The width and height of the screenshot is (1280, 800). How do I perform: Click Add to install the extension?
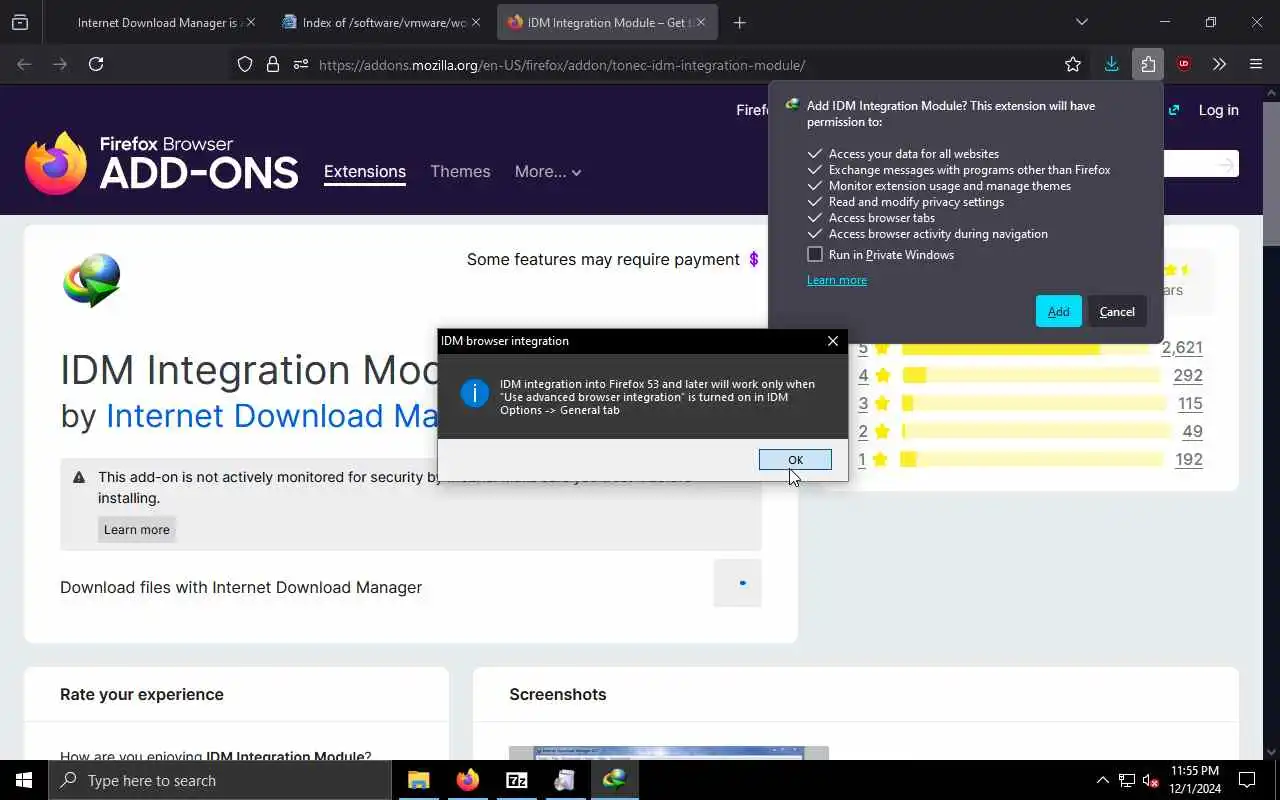pyautogui.click(x=1058, y=311)
